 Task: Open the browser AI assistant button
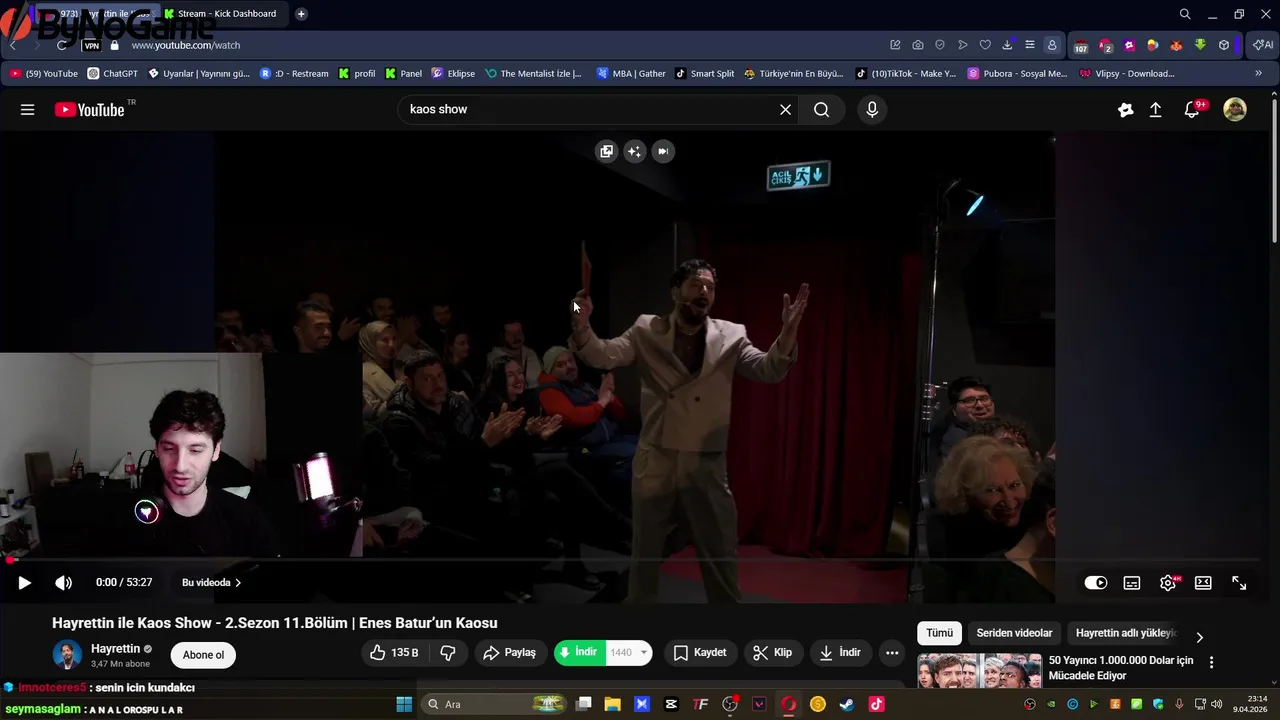click(x=1263, y=45)
